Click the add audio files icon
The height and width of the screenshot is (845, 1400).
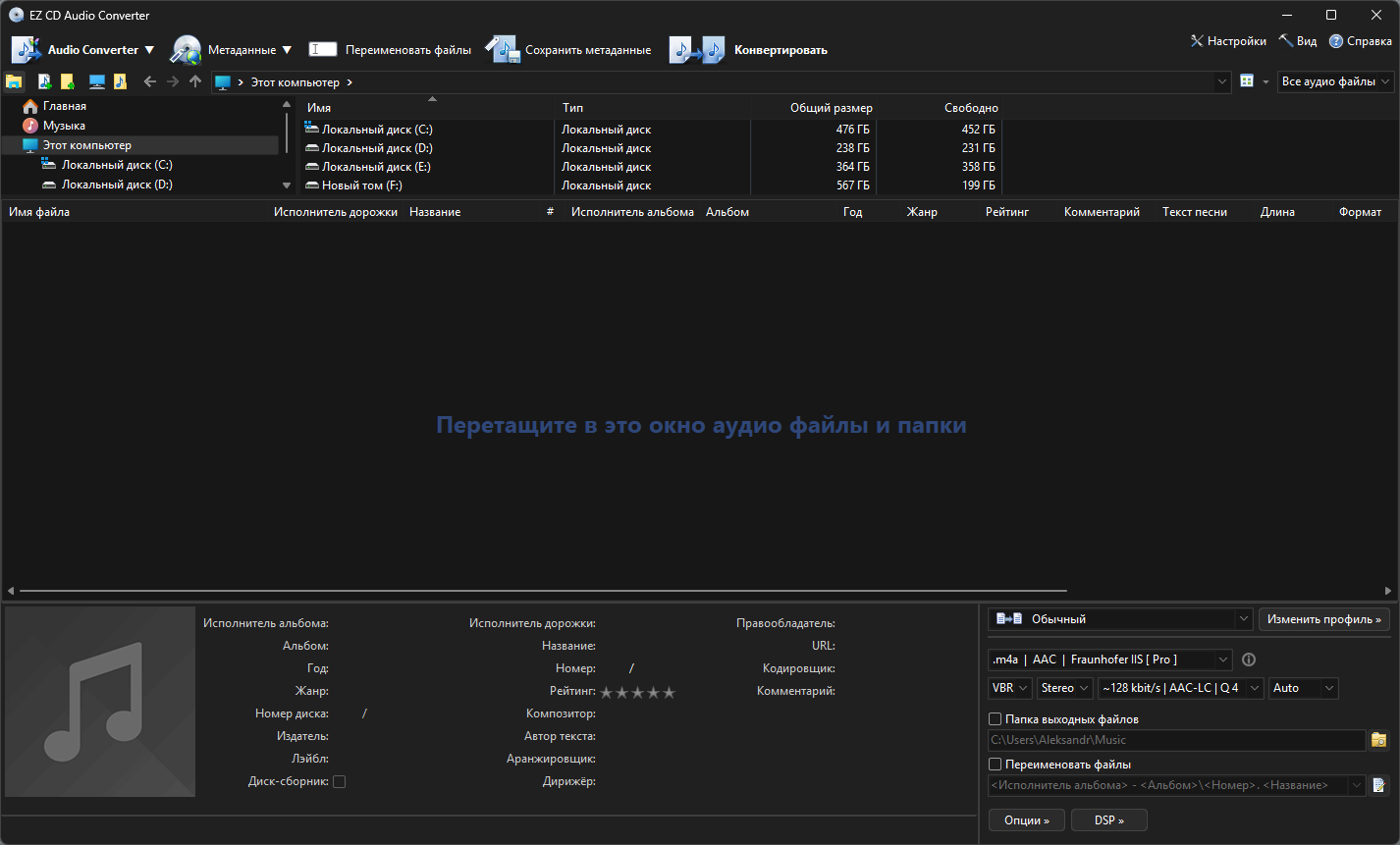point(44,81)
